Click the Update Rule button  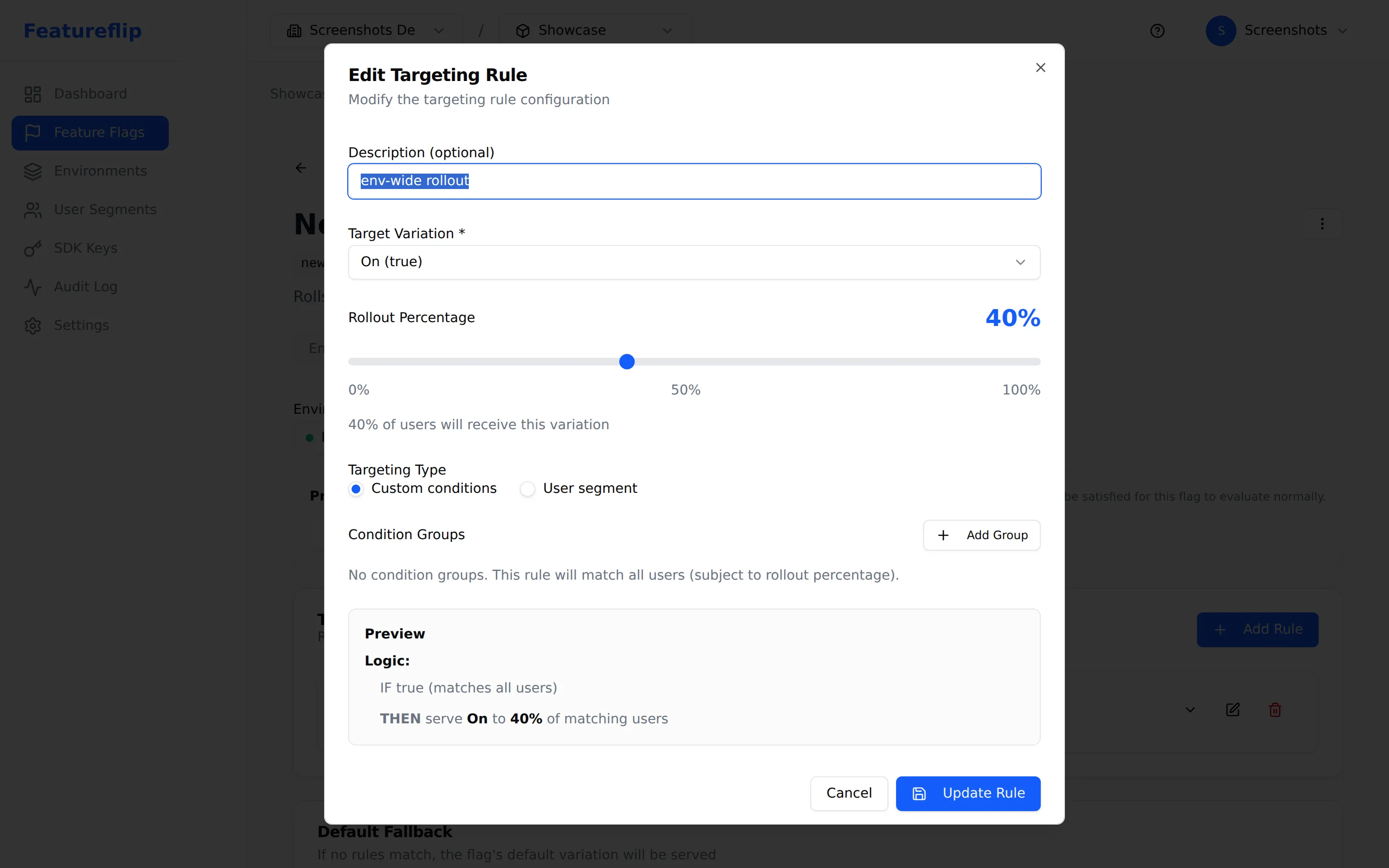967,793
